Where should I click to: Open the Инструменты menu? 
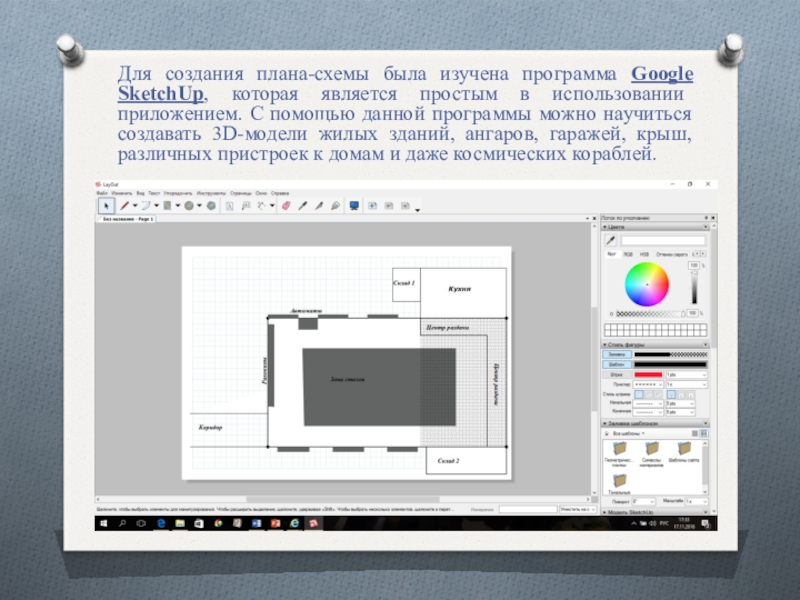pos(211,192)
